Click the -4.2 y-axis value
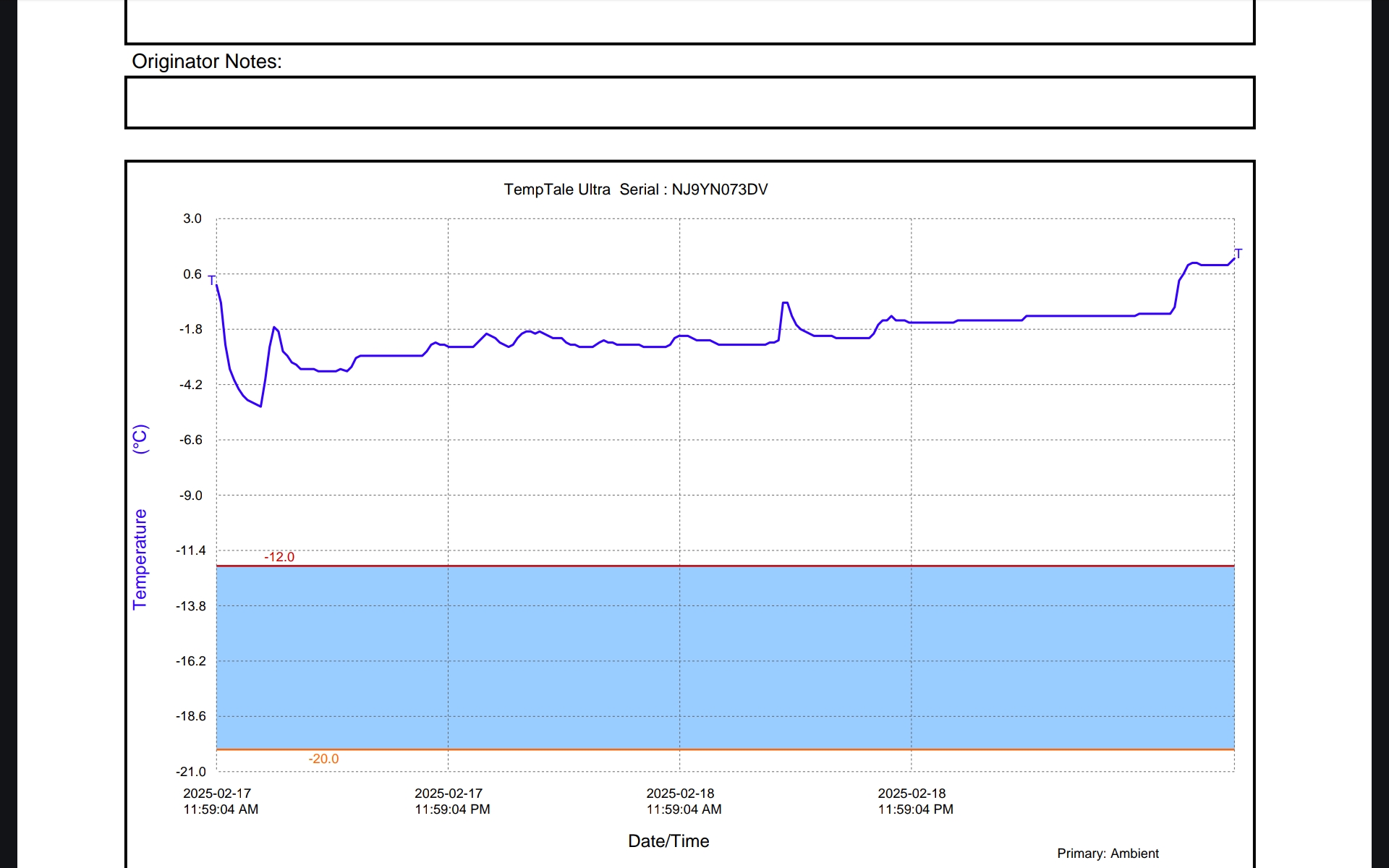This screenshot has height=868, width=1389. 191,385
